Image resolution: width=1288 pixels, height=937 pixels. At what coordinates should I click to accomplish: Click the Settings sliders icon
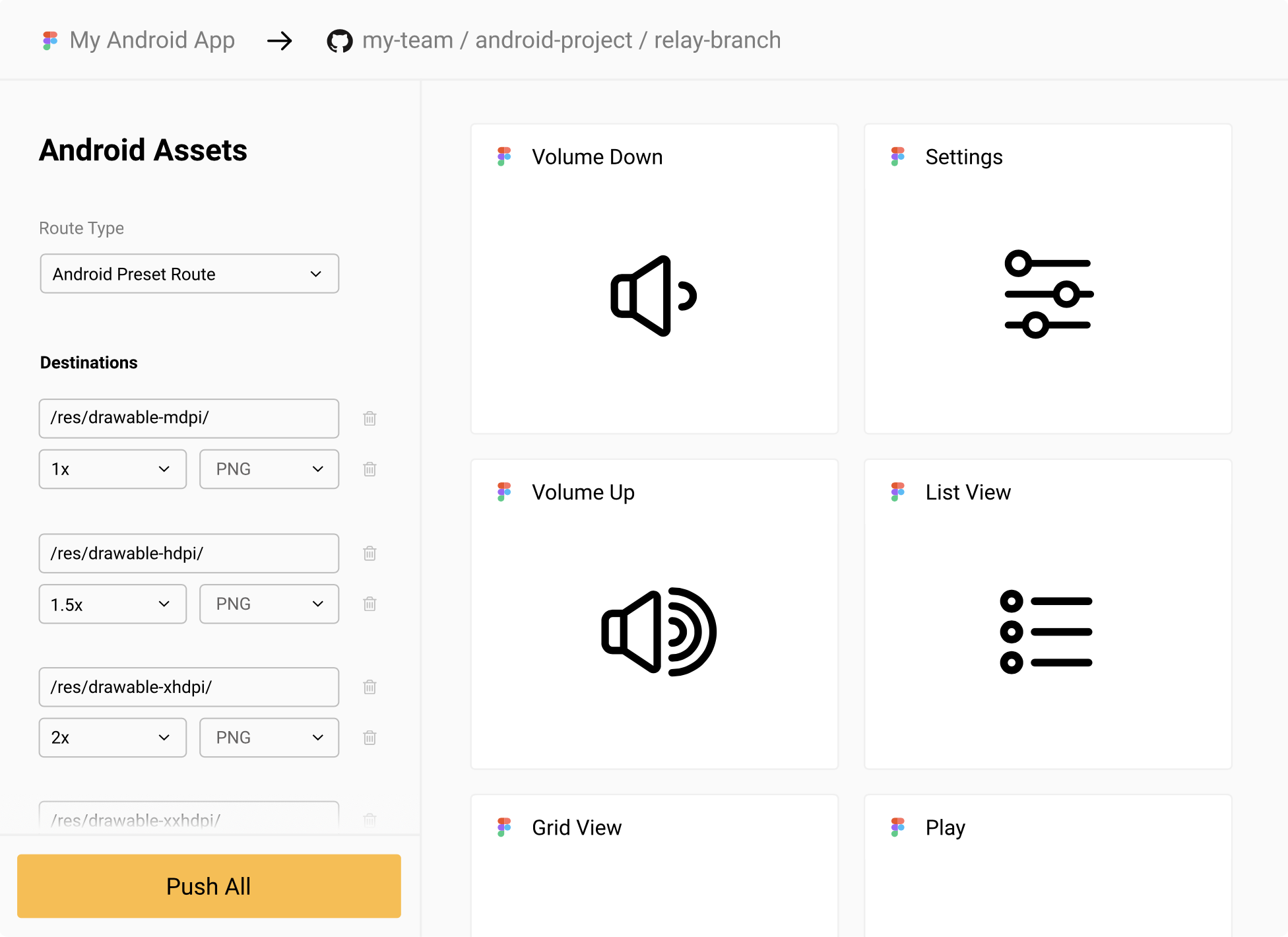pos(1048,294)
